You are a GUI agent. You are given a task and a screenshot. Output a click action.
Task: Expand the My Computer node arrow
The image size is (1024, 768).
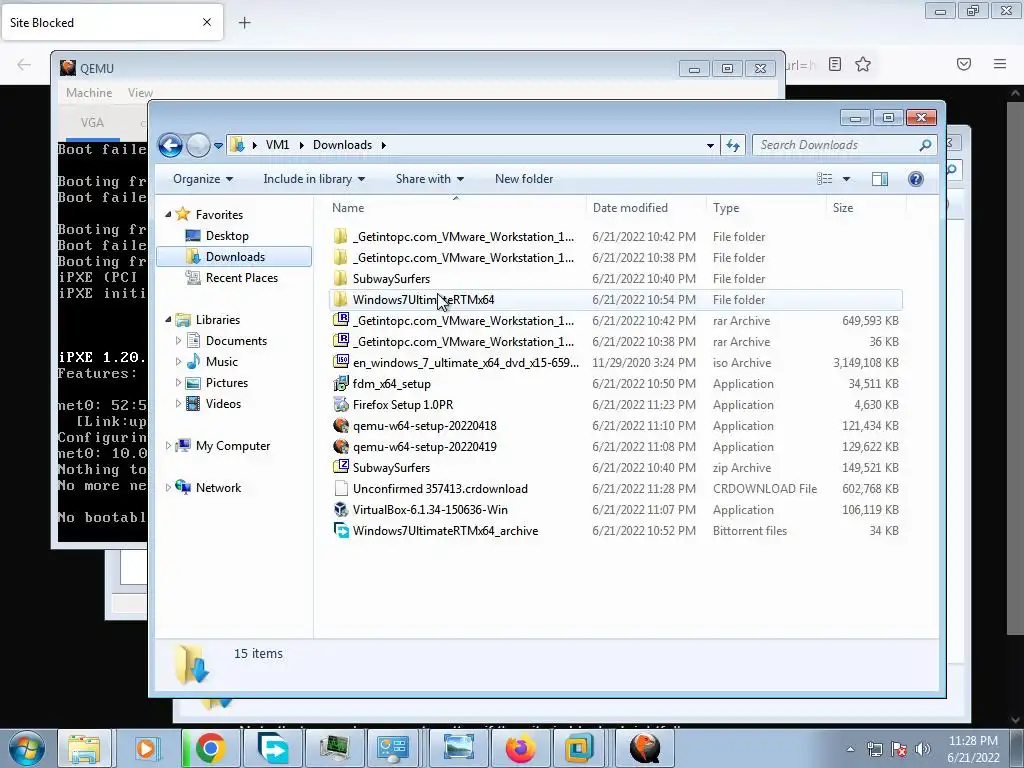(168, 445)
